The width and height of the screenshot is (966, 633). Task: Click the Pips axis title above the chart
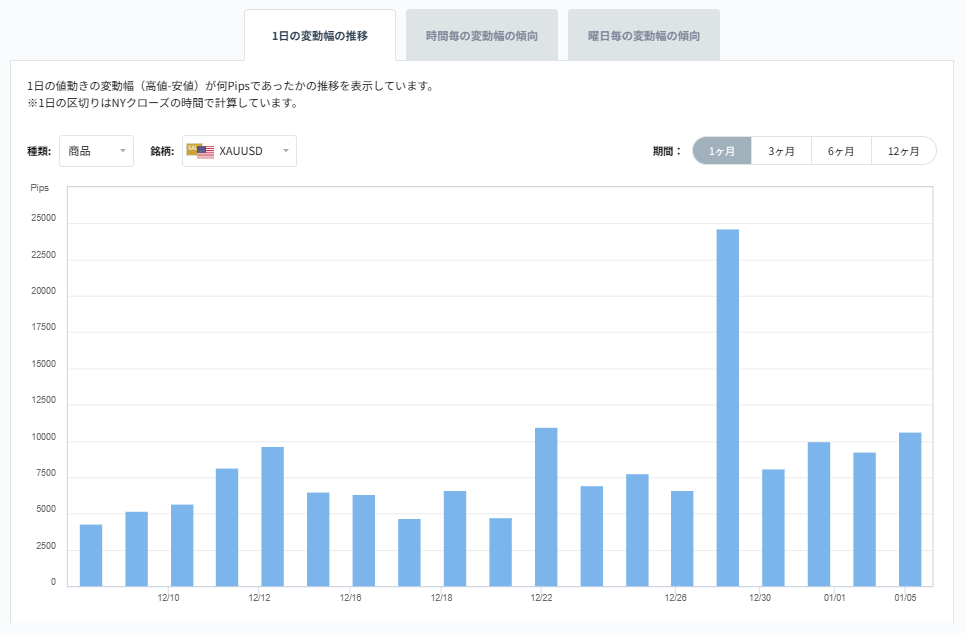[42, 186]
